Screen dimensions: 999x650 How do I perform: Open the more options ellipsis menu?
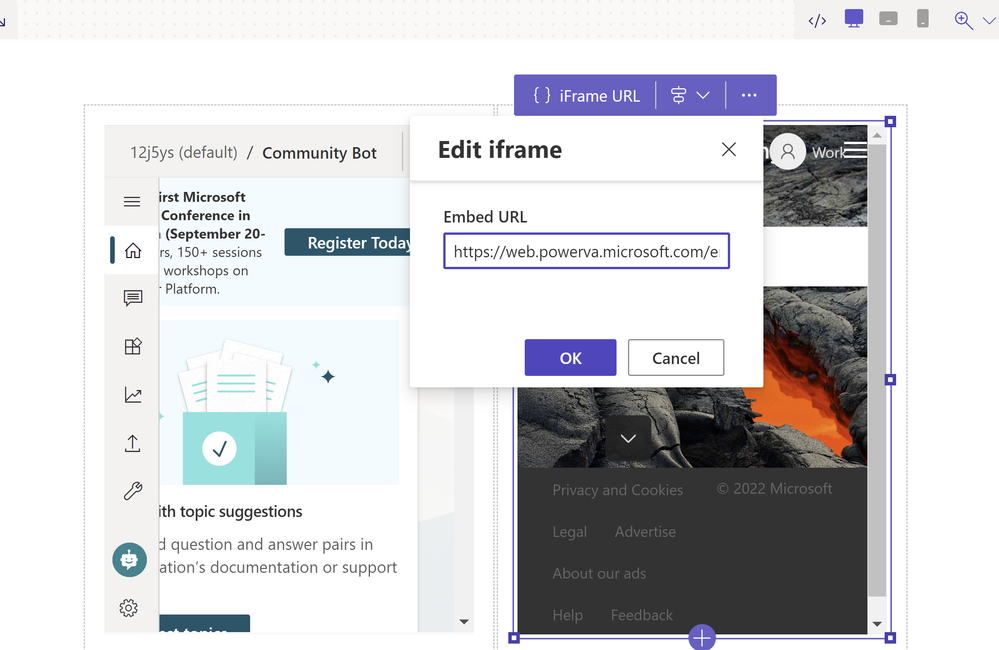[749, 96]
